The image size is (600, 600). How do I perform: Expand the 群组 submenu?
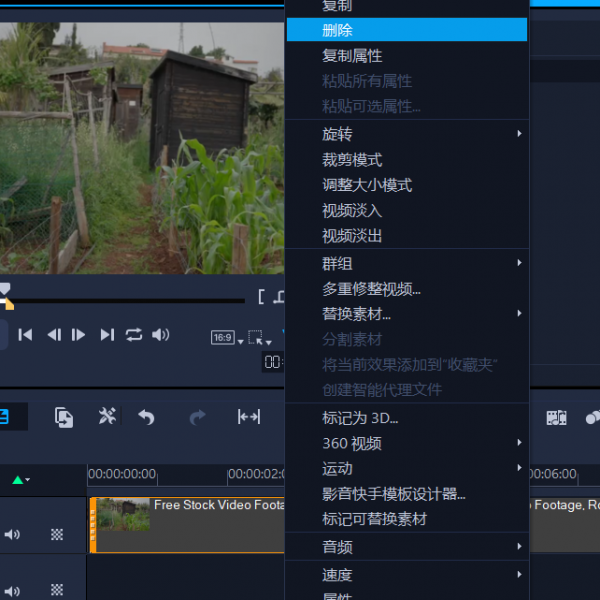pyautogui.click(x=406, y=263)
